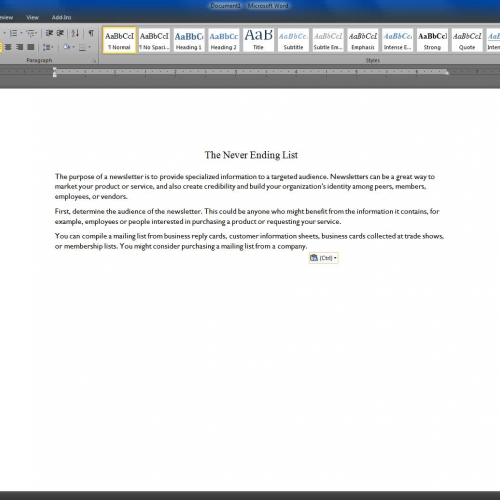Open the Paragraph dialog launcher
Screen dimensions: 500x500
click(94, 61)
